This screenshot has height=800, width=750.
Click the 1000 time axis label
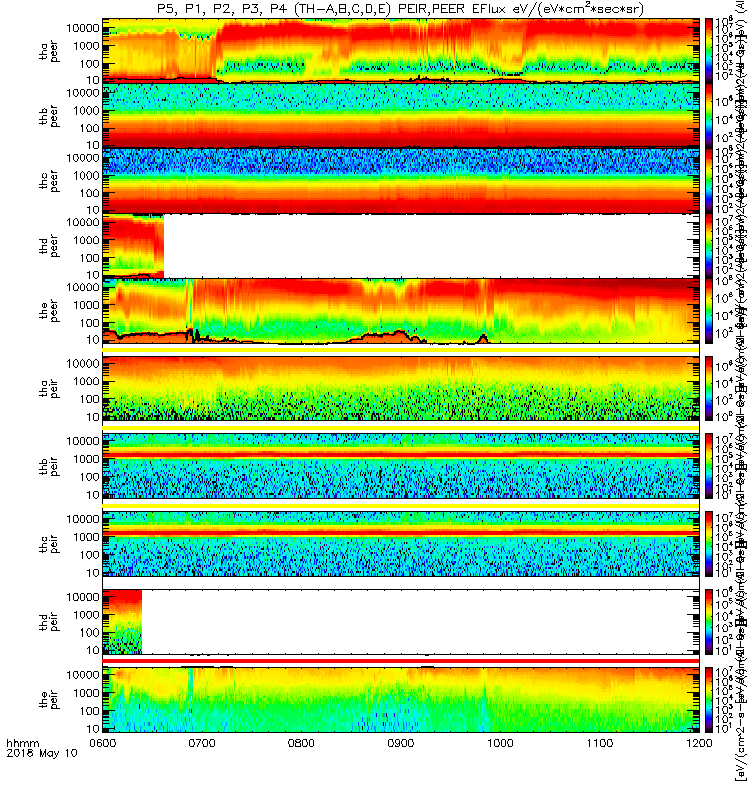coord(500,743)
